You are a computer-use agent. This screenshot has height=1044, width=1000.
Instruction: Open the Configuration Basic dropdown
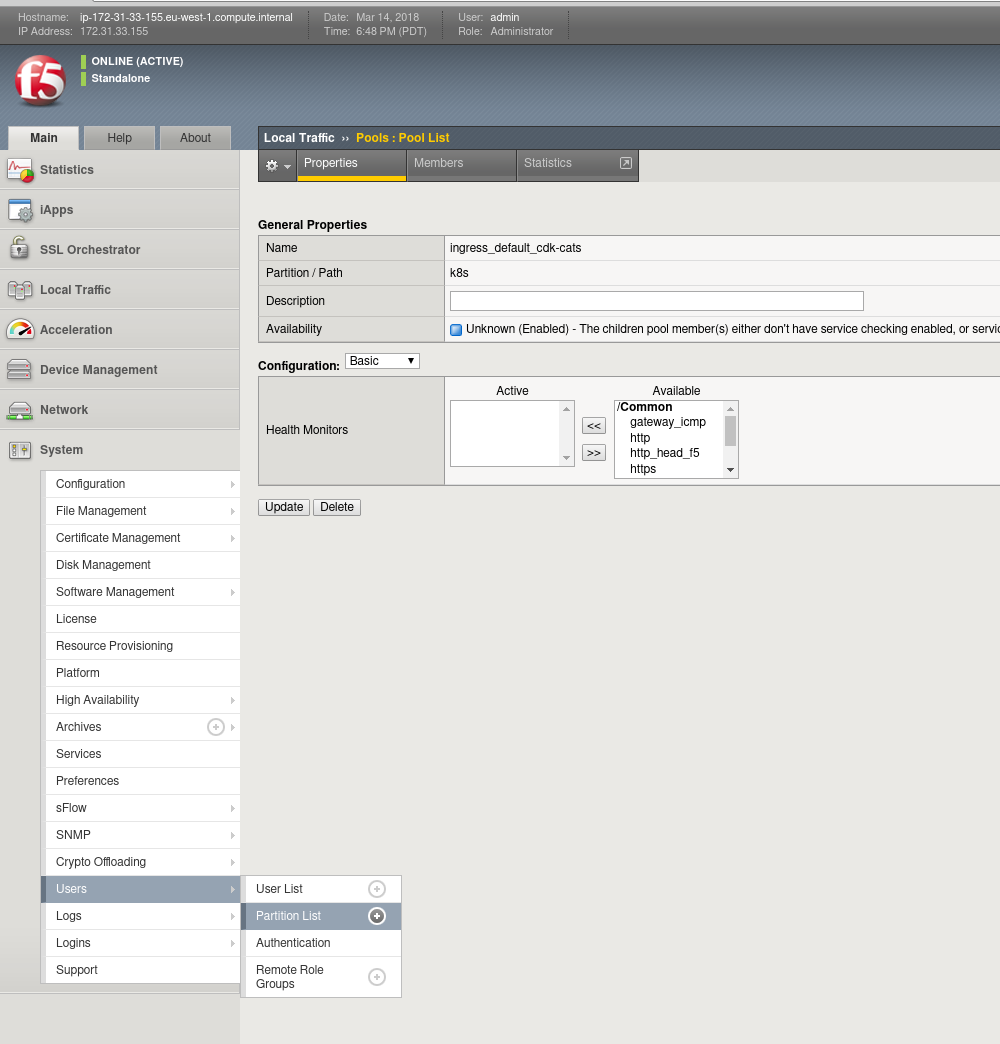pos(382,361)
